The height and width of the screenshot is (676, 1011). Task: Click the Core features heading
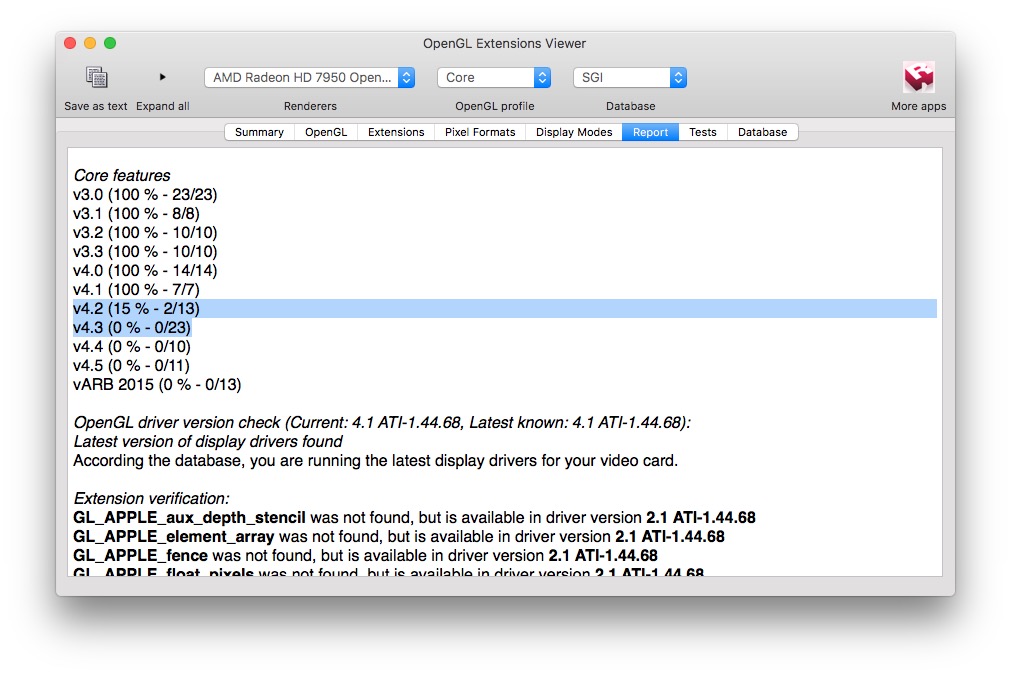point(122,175)
